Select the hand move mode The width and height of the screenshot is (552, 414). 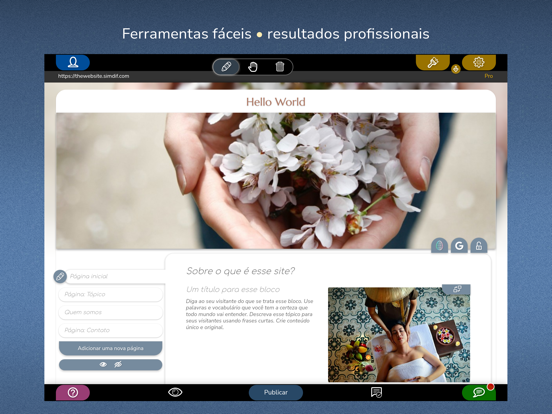pos(253,67)
